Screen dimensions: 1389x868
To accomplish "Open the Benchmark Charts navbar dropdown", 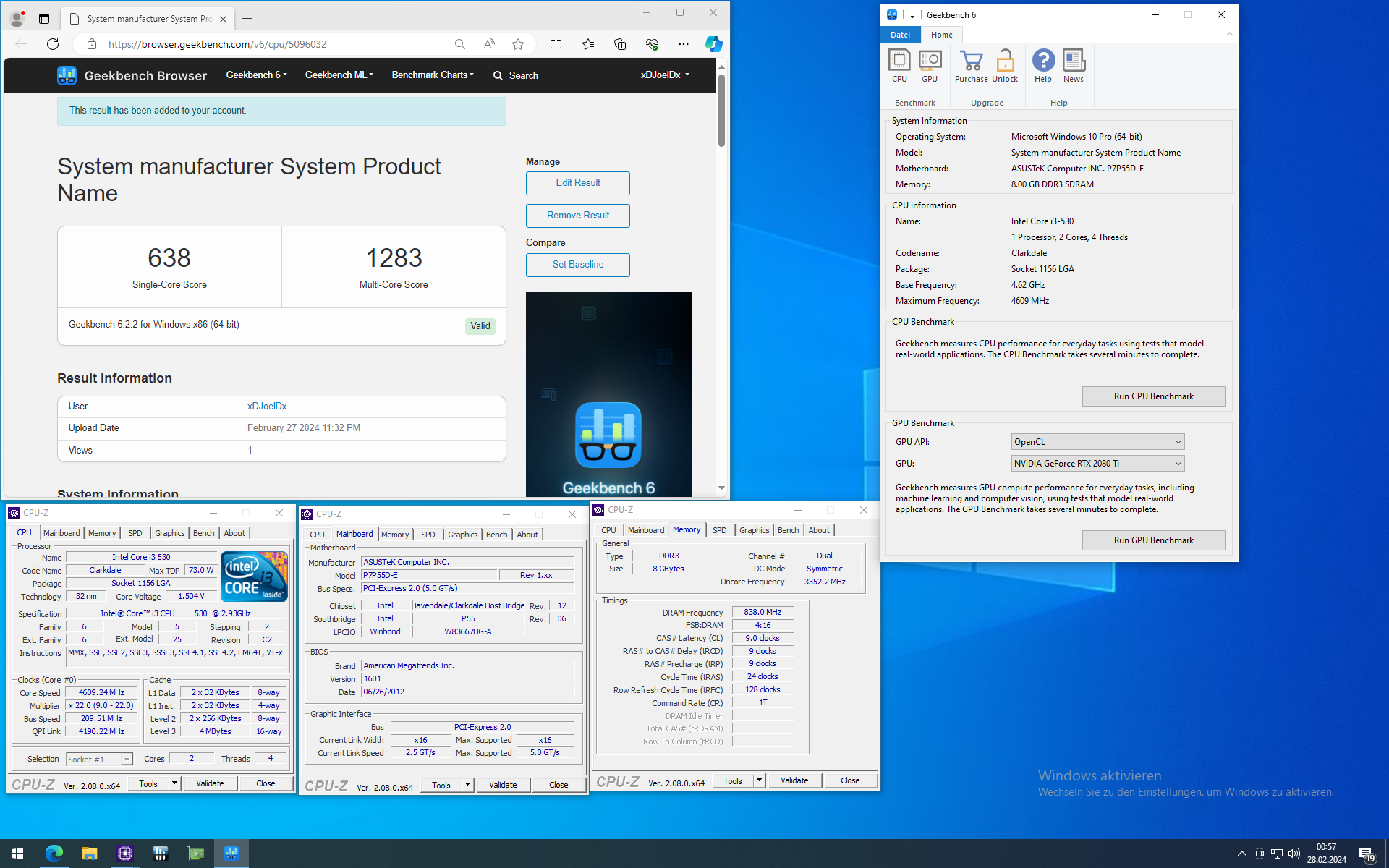I will click(x=433, y=75).
